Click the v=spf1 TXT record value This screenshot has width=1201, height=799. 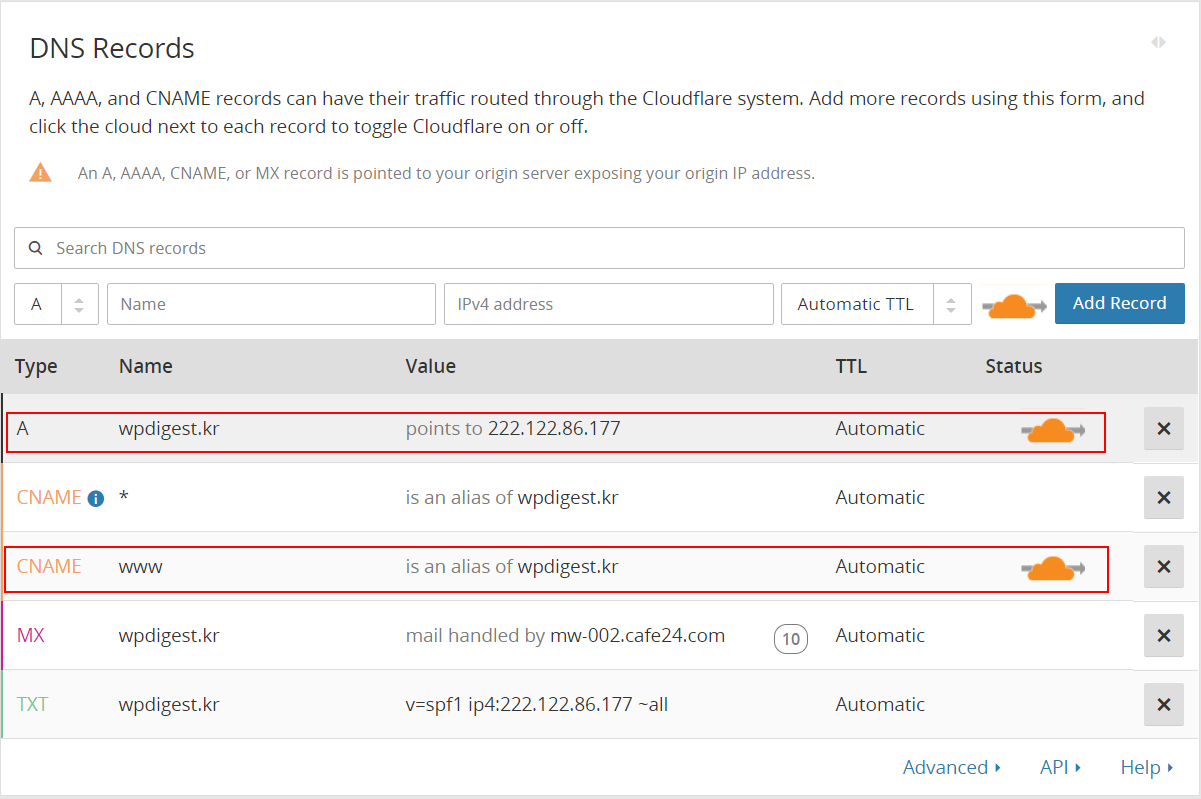coord(537,704)
